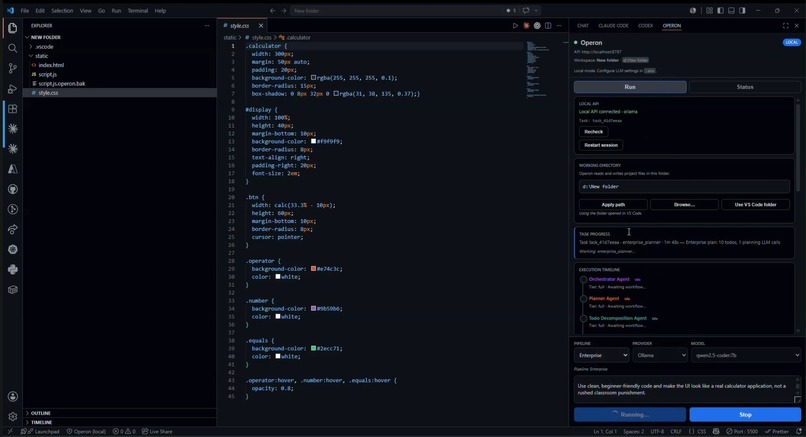Open the Python icon in activity bar

(13, 269)
